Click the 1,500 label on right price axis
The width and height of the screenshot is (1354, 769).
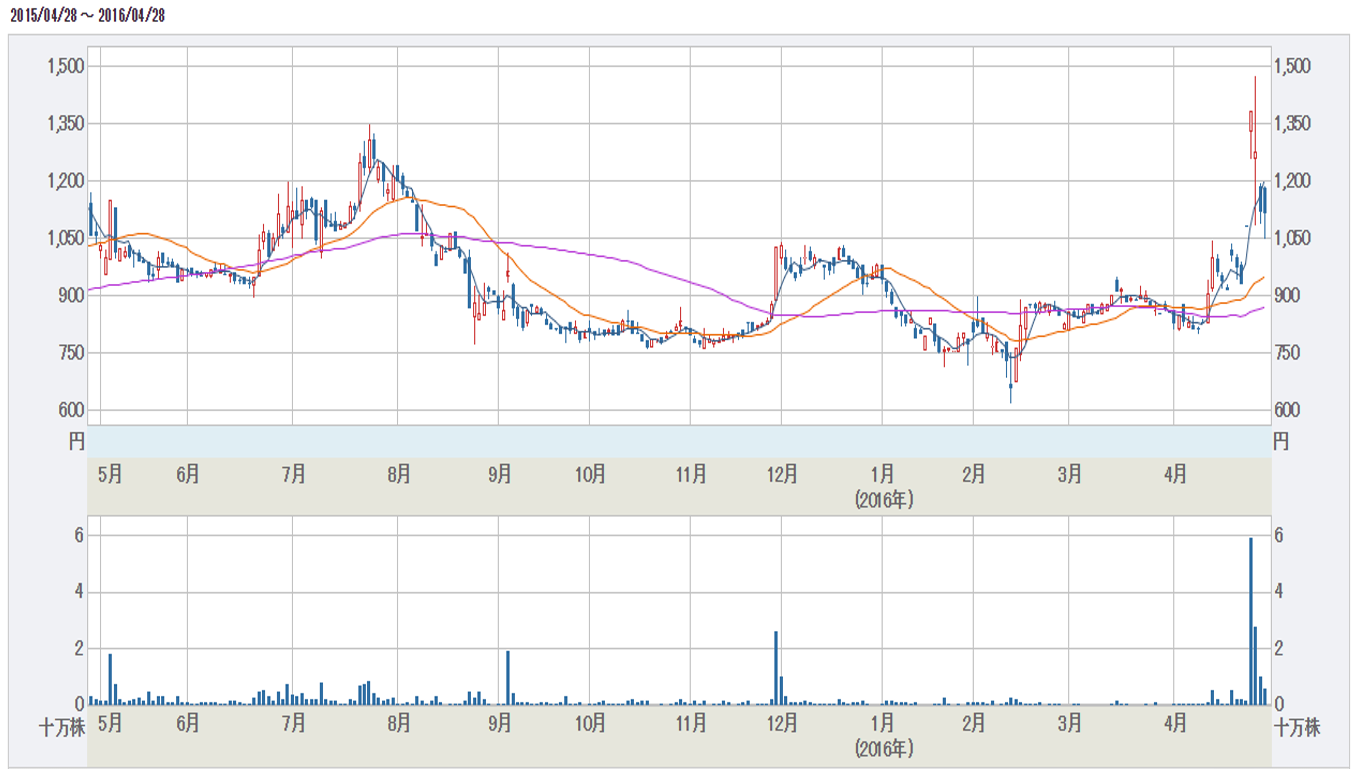click(1292, 66)
